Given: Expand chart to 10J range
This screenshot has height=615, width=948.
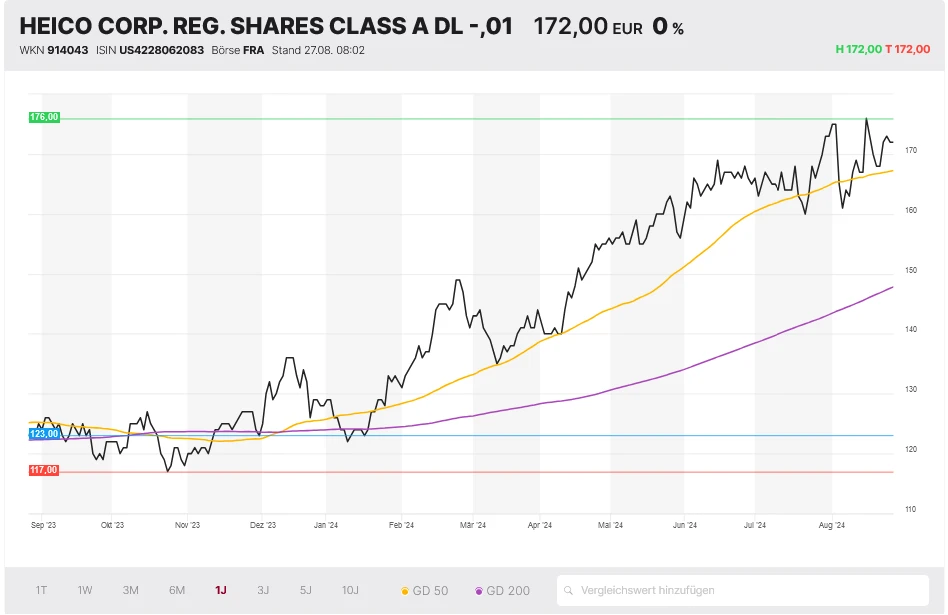Looking at the screenshot, I should click(350, 590).
